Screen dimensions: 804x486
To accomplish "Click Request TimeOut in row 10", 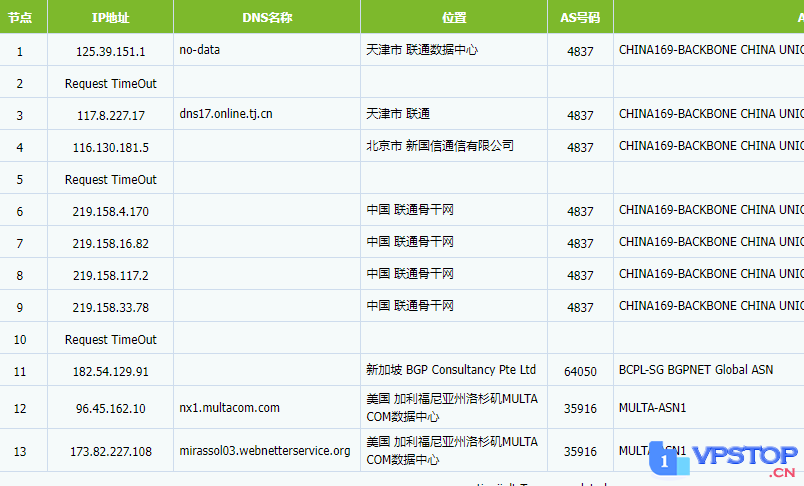I will (x=110, y=339).
